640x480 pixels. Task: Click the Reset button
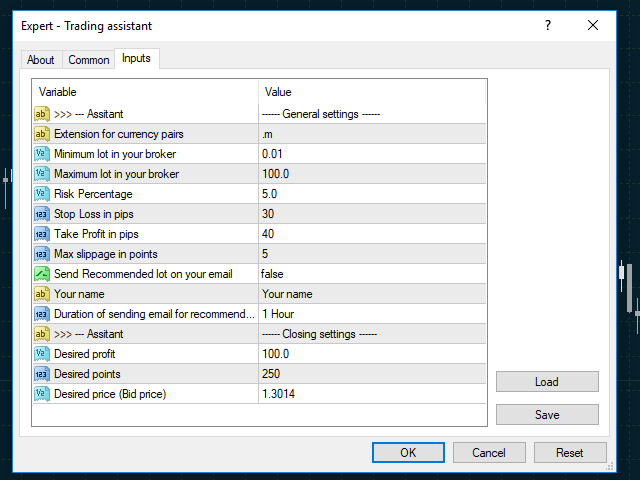point(569,453)
